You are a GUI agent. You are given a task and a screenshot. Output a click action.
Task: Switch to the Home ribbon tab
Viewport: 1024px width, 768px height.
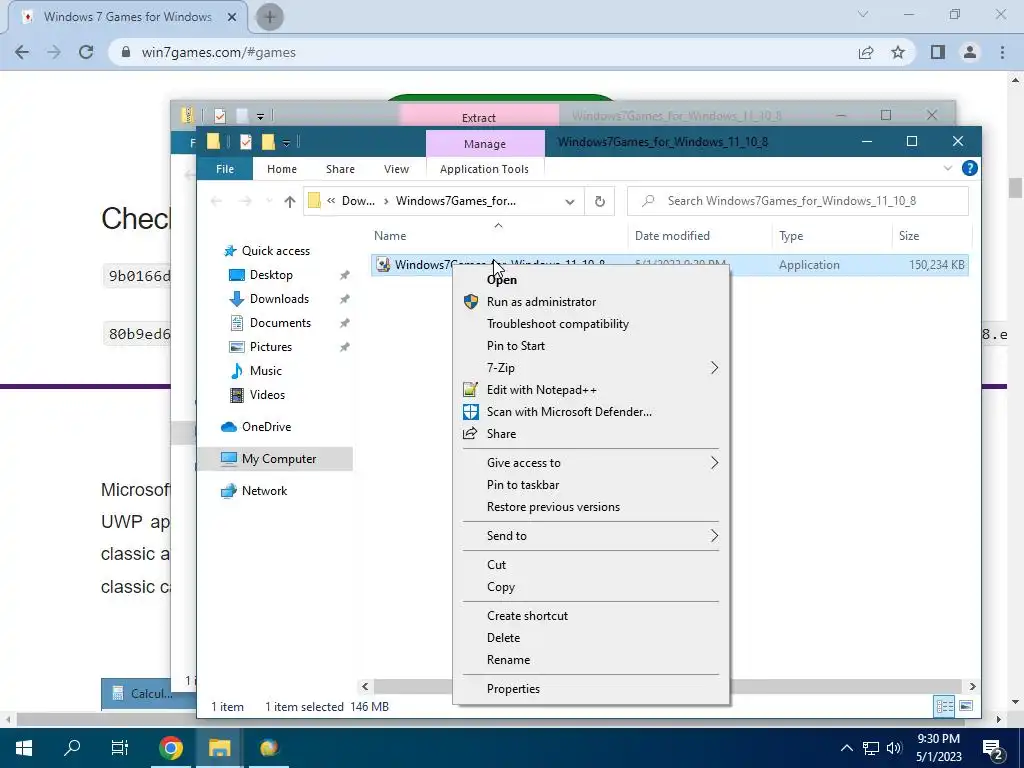coord(281,169)
